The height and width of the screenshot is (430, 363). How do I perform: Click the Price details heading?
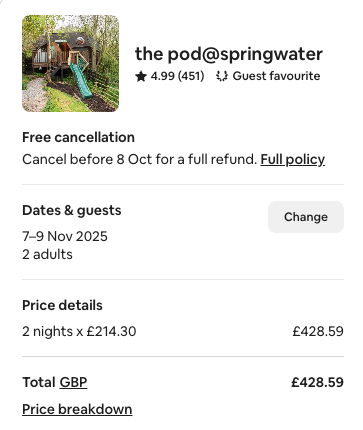point(62,305)
